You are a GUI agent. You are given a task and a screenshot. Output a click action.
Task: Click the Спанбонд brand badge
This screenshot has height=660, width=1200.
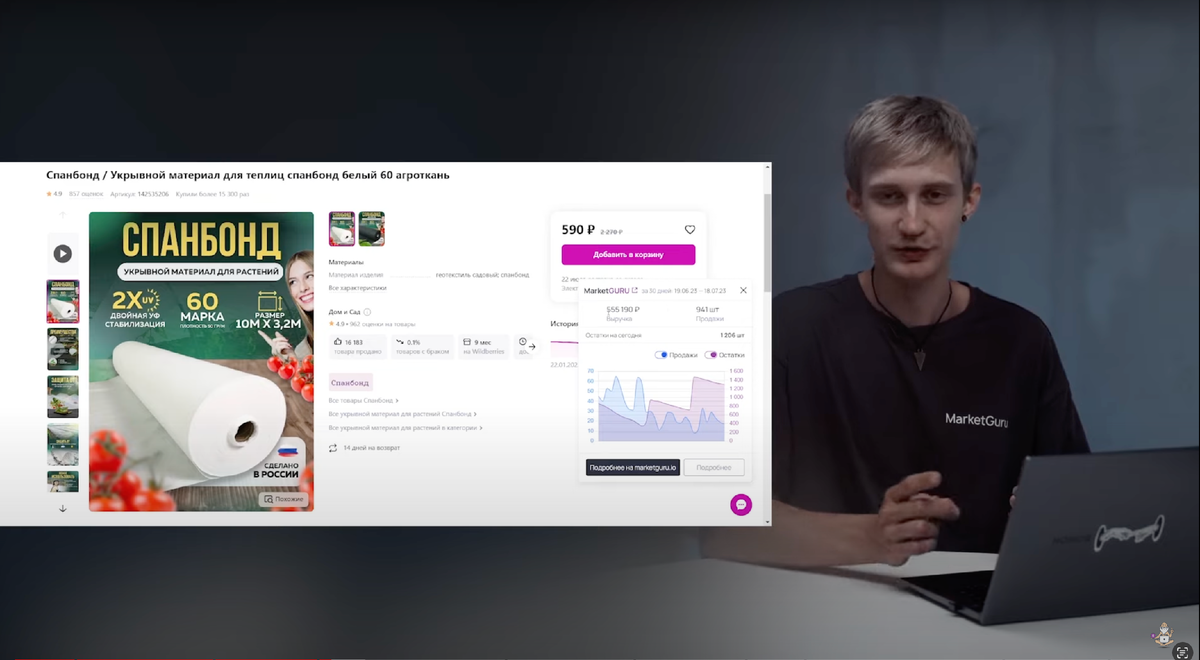[350, 382]
